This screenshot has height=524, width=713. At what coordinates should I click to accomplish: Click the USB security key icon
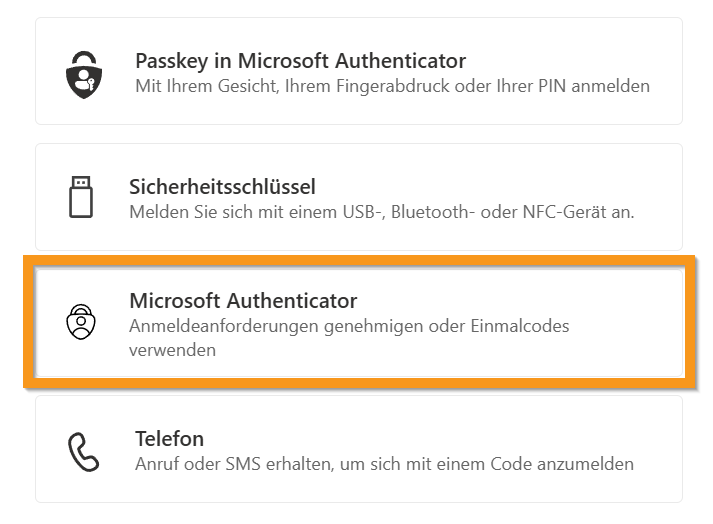click(81, 197)
